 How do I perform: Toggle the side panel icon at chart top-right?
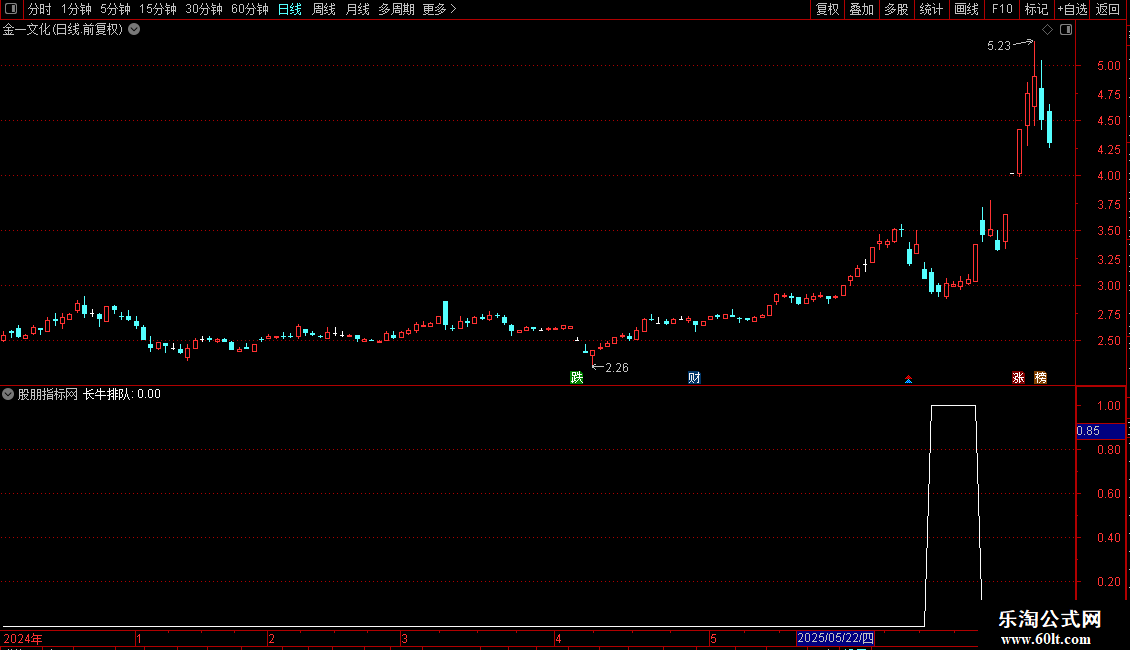(1066, 29)
